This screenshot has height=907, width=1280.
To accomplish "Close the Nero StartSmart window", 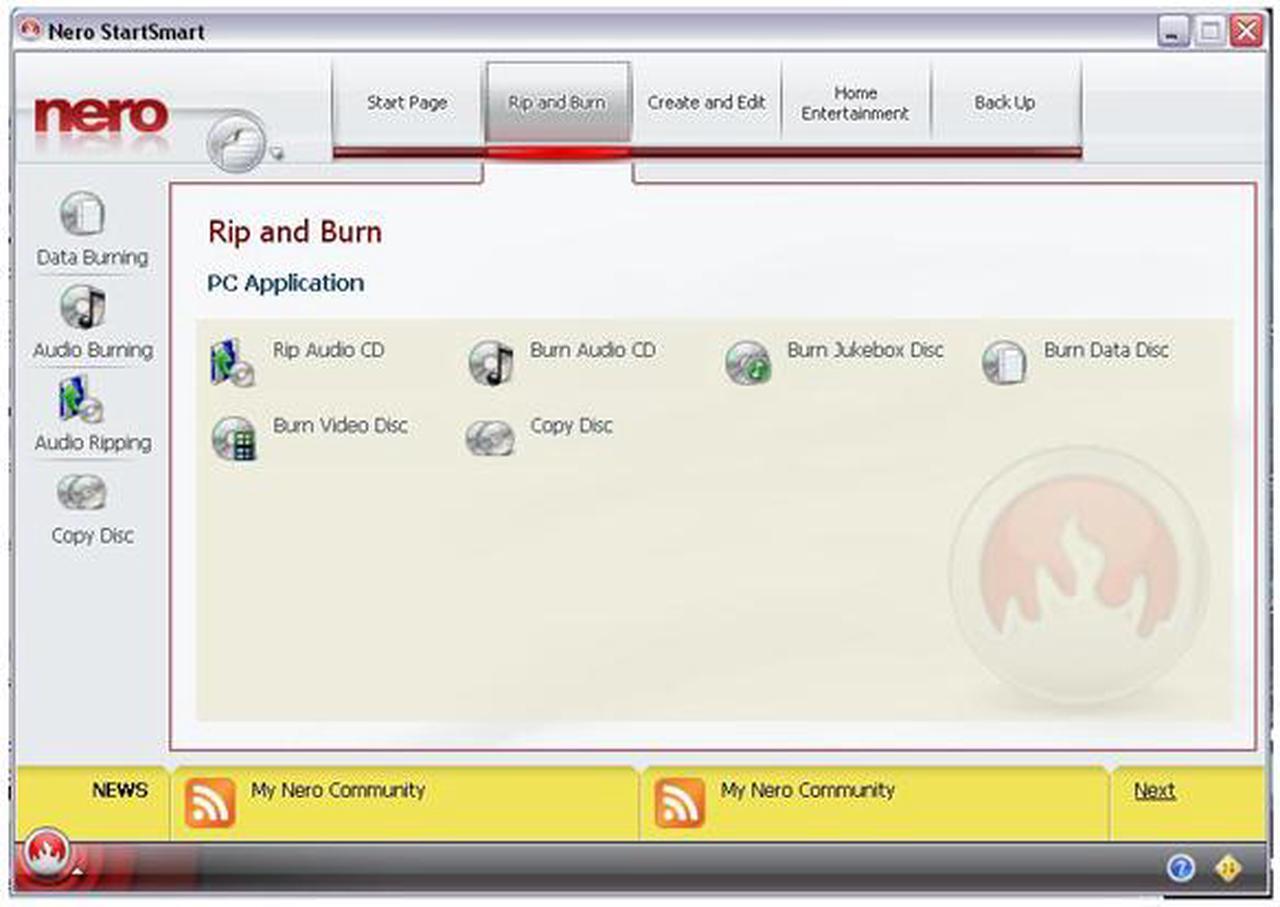I will (1246, 31).
